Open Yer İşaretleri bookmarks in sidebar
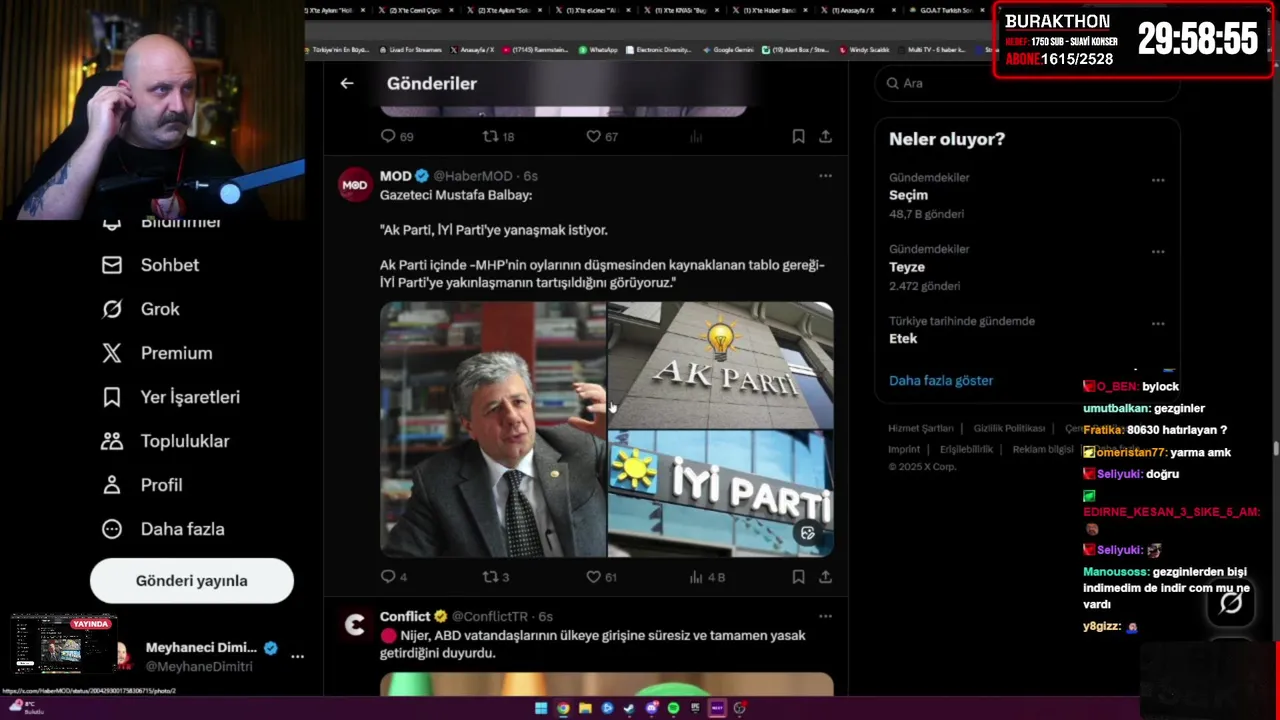 (x=171, y=397)
